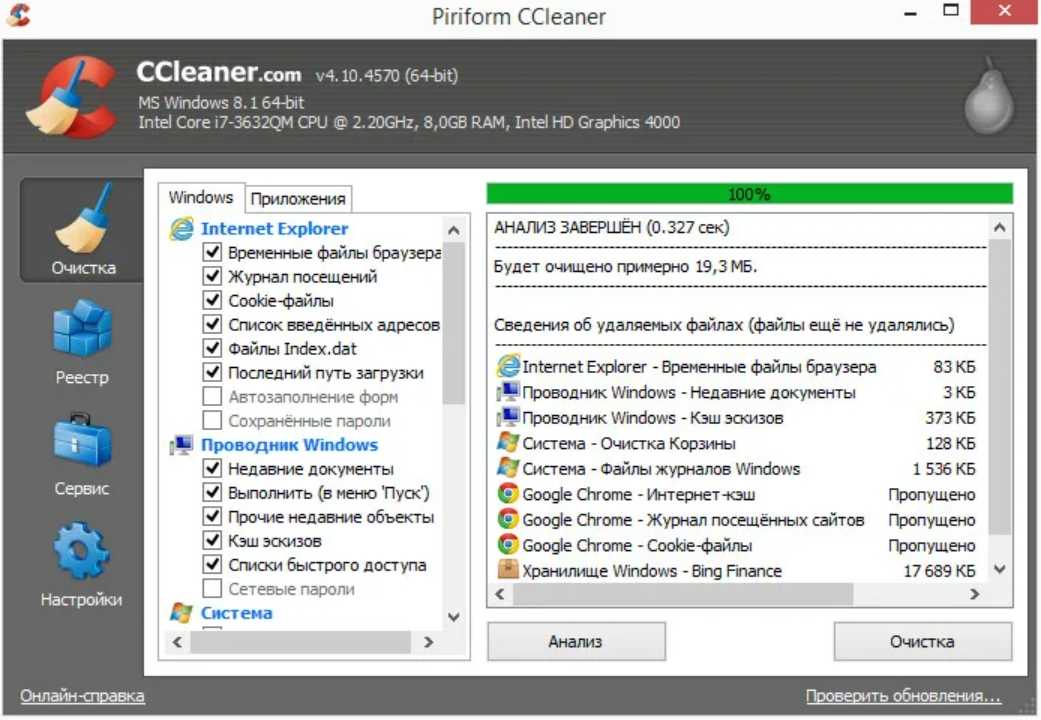The width and height of the screenshot is (1041, 720).
Task: Click the Internet Explorer category icon
Action: click(181, 228)
